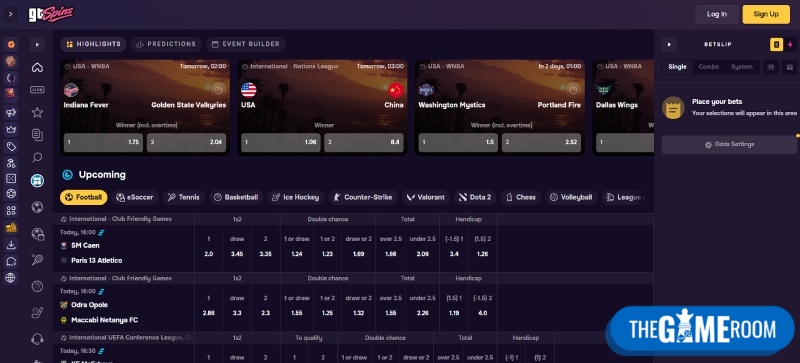
Task: Select the highlighted blue grid sports icon
Action: (x=37, y=180)
